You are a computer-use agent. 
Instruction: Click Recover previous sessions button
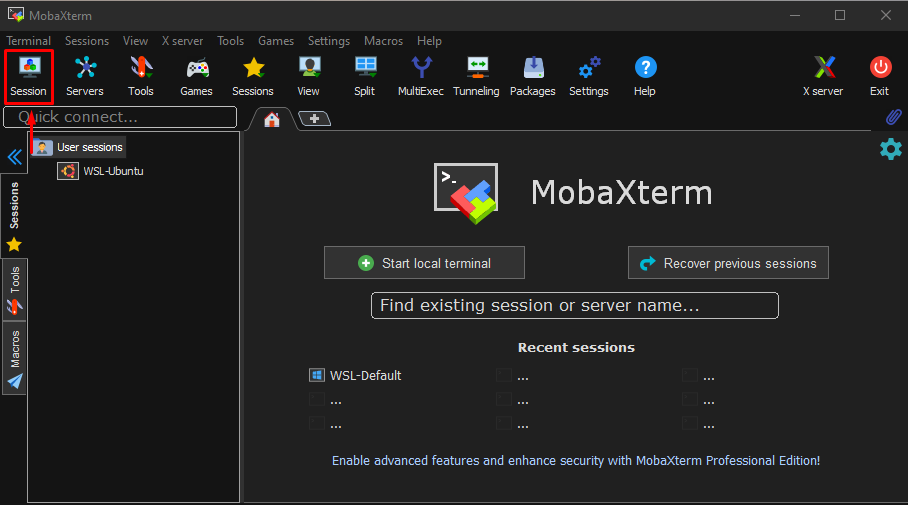728,263
